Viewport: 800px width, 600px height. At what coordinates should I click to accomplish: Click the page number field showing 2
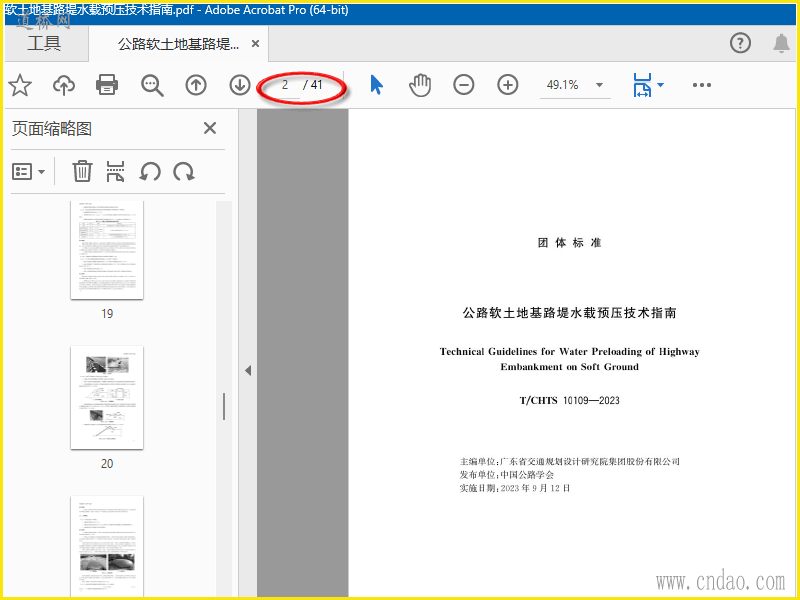[x=285, y=85]
